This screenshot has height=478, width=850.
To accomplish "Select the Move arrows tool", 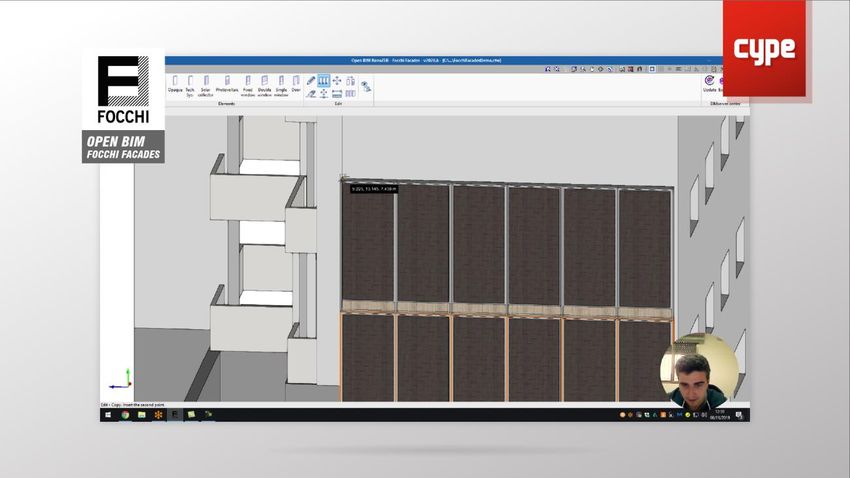I will tap(337, 80).
